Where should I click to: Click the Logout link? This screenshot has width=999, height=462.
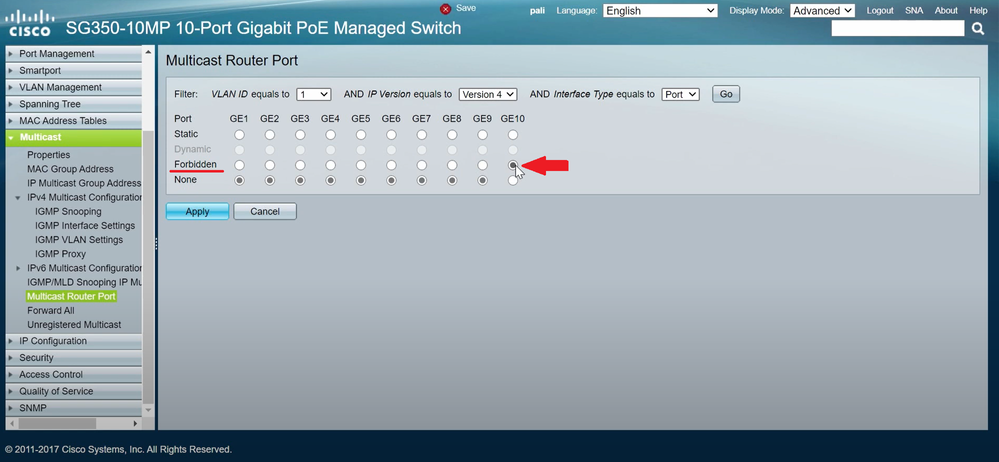click(880, 11)
